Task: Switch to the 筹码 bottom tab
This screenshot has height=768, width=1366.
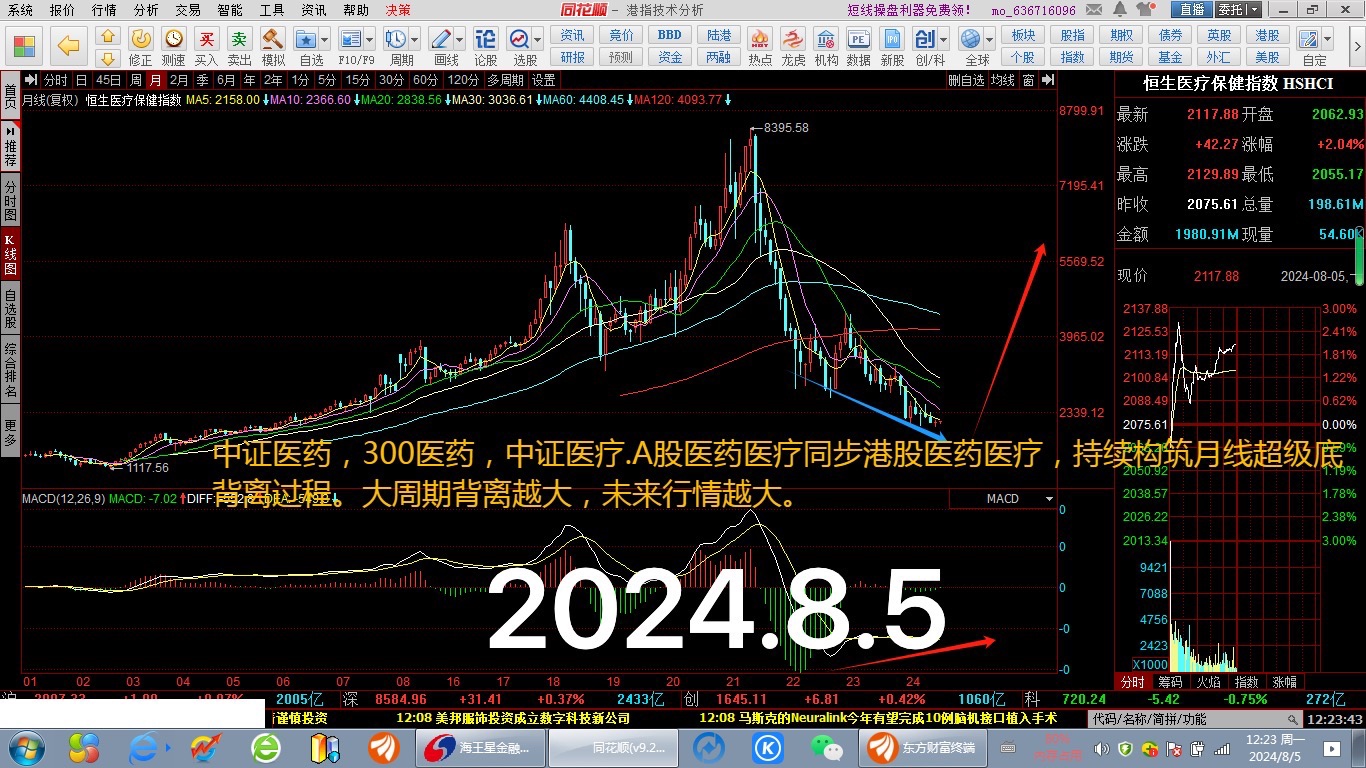Action: coord(1169,682)
